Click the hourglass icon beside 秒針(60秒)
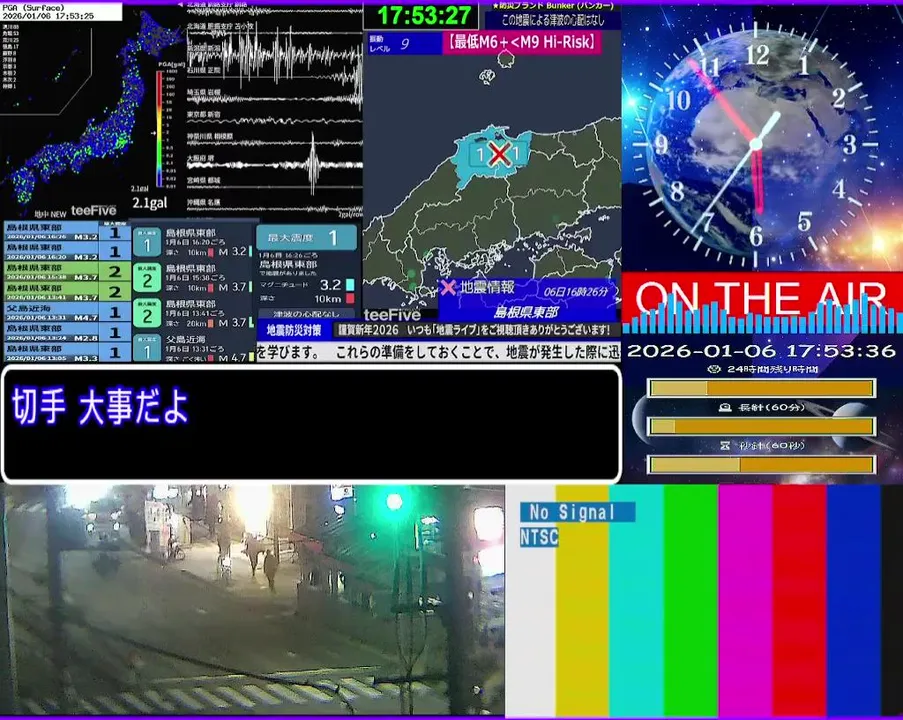The height and width of the screenshot is (720, 903). [725, 445]
